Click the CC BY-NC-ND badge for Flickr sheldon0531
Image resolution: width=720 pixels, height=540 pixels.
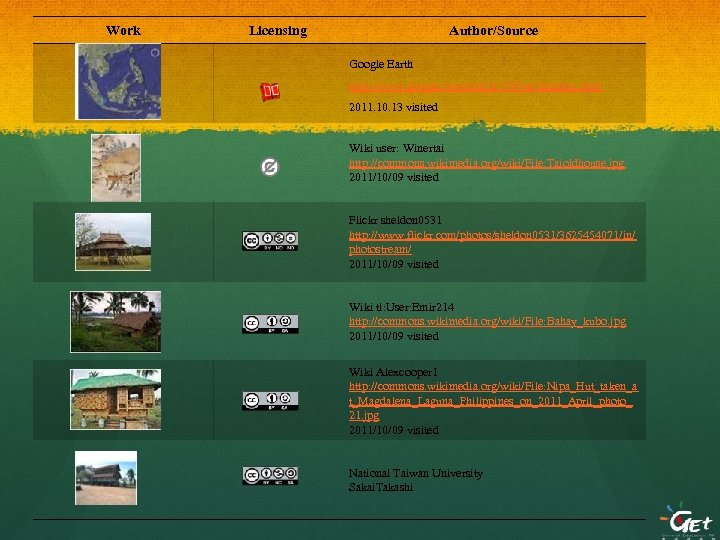click(x=270, y=241)
